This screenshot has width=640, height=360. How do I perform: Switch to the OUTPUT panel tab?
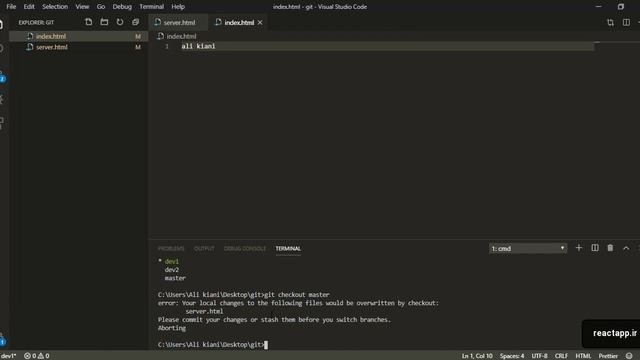pos(204,248)
